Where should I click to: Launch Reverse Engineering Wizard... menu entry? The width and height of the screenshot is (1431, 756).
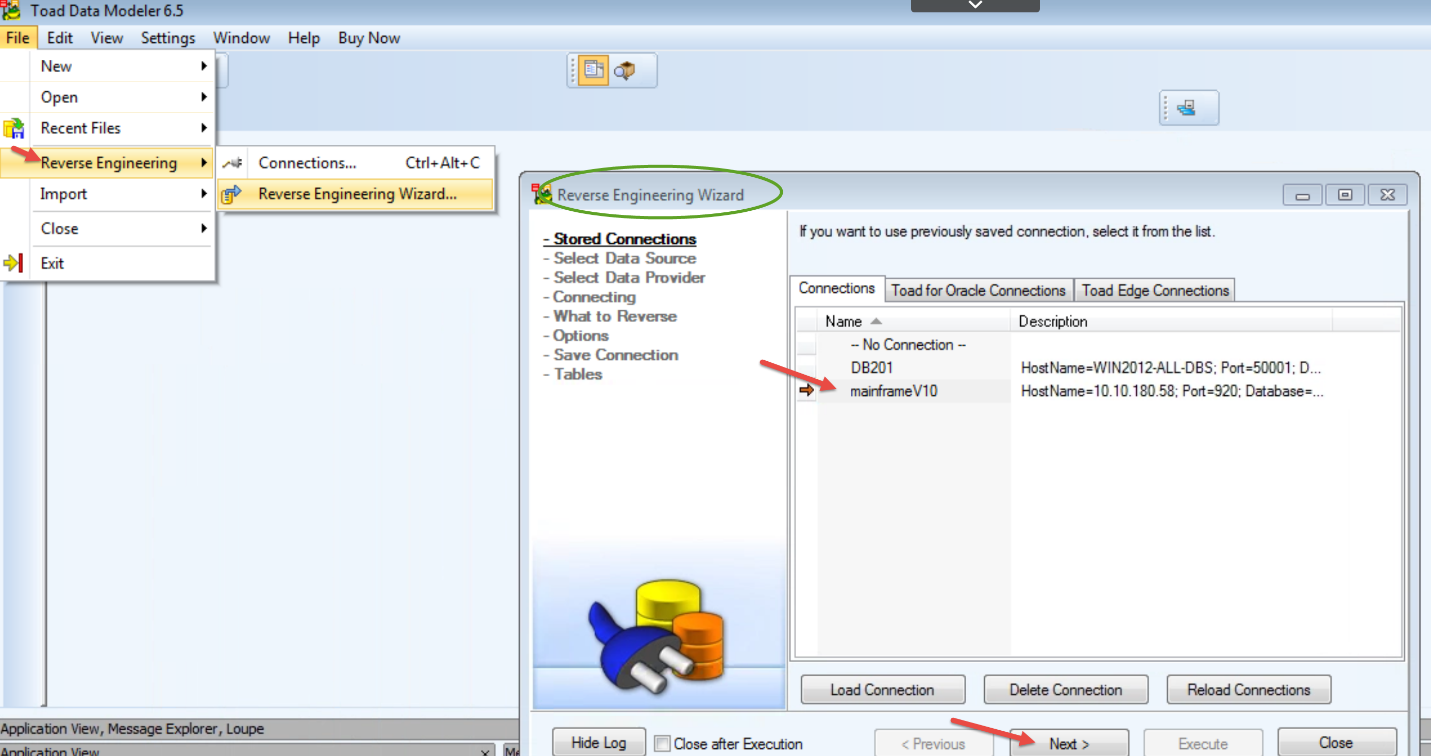point(356,194)
